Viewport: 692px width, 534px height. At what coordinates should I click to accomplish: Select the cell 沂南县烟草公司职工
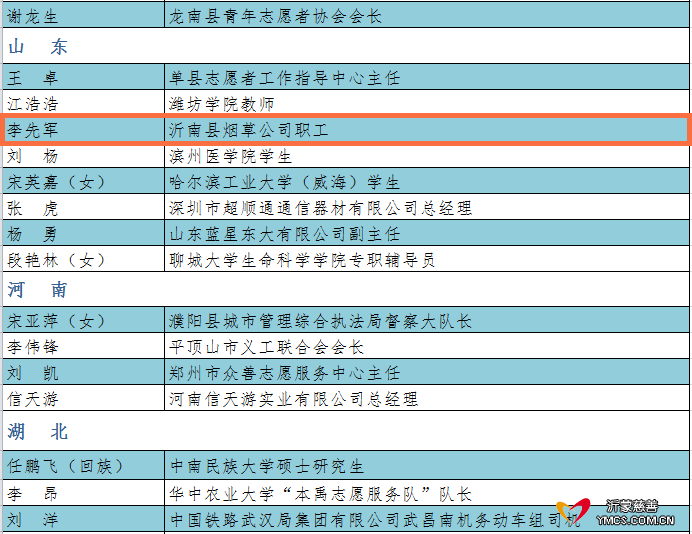coord(427,130)
